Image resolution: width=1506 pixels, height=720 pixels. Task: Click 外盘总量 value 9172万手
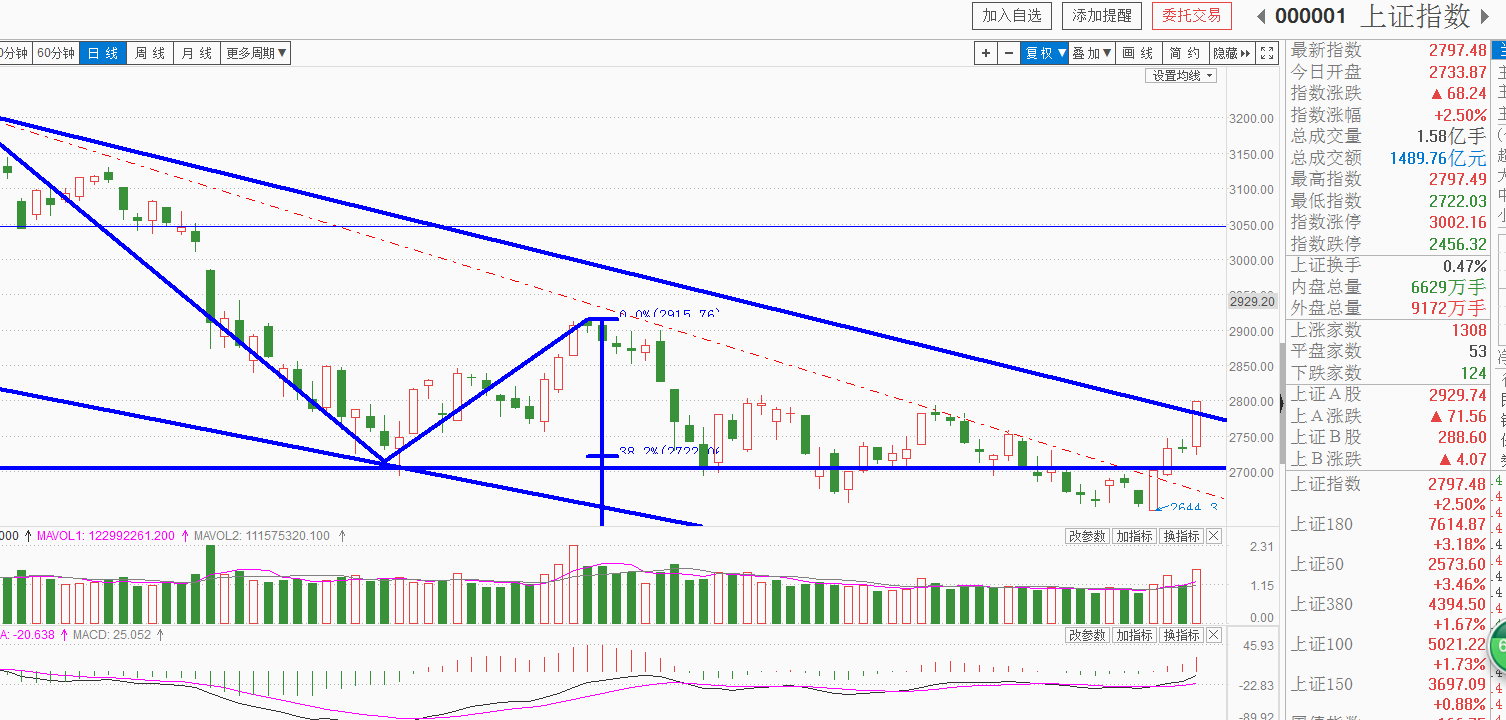[1448, 308]
